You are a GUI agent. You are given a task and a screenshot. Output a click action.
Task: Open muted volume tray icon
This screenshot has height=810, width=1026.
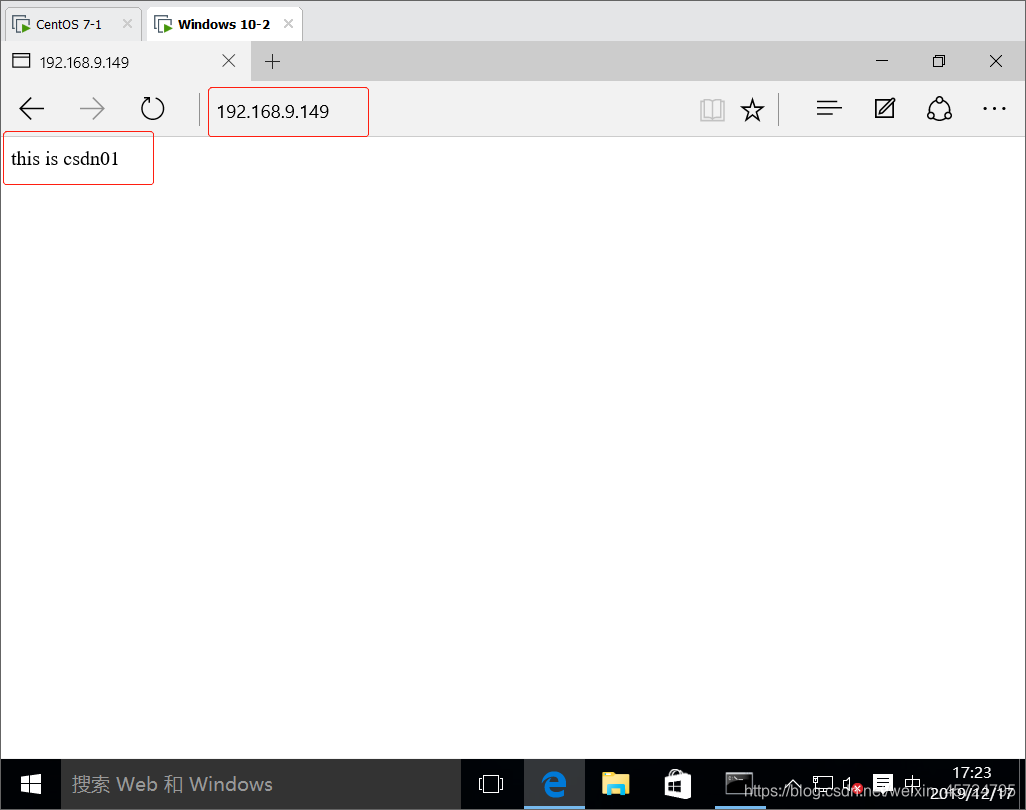click(x=852, y=784)
